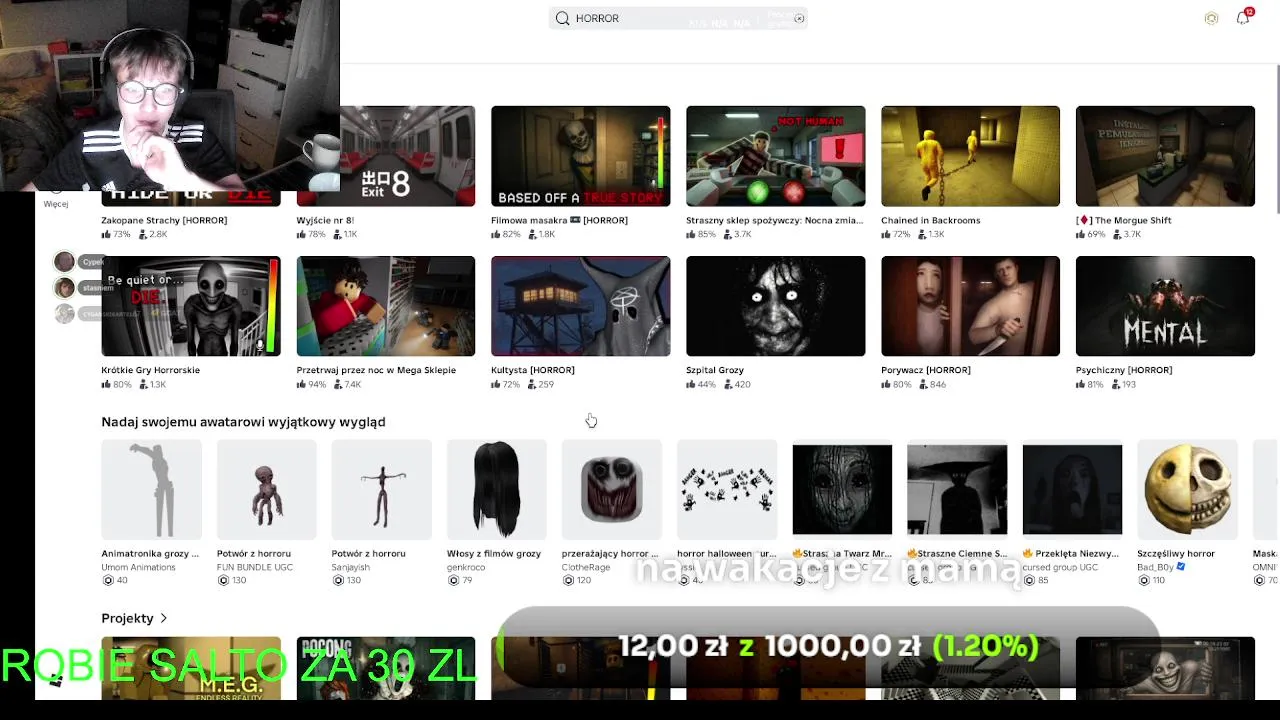Open M.E.G. Endless Reality project thumbnail
The image size is (1280, 720).
coord(190,668)
